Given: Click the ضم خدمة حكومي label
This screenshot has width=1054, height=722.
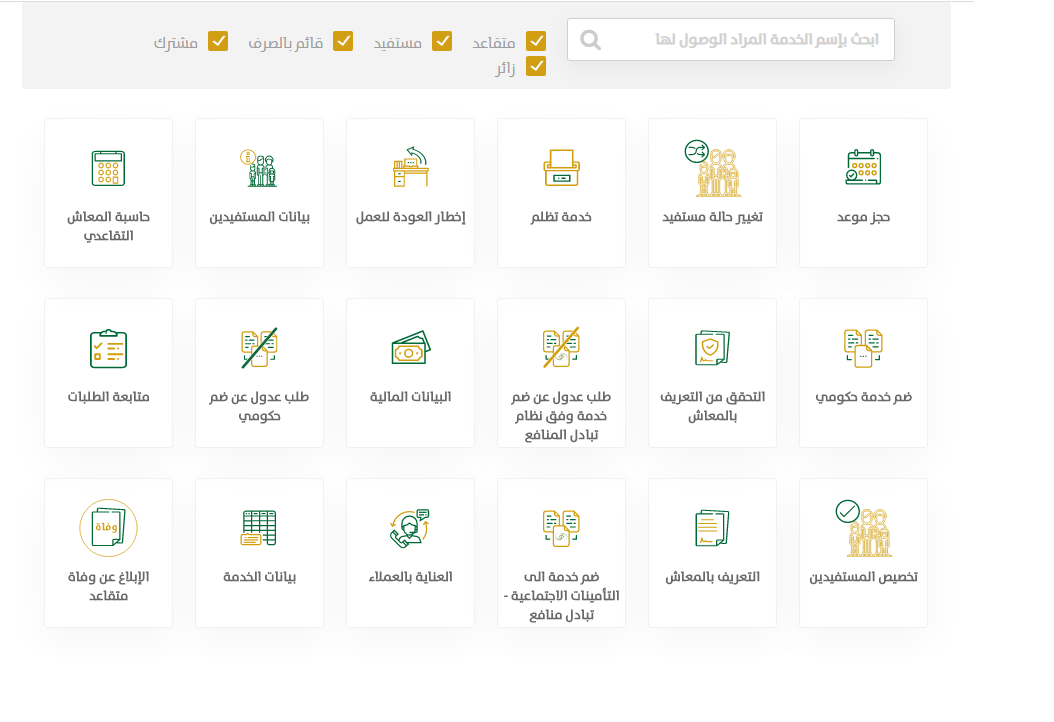Looking at the screenshot, I should [864, 397].
